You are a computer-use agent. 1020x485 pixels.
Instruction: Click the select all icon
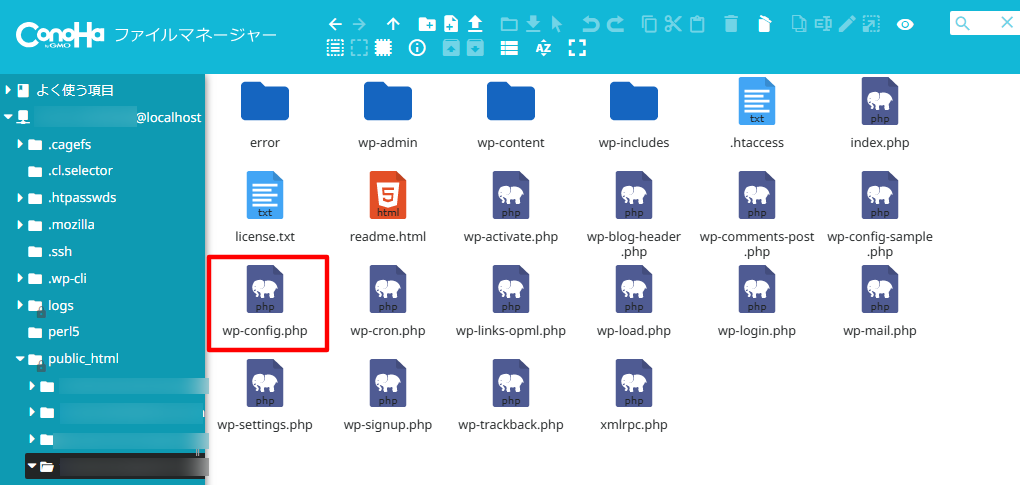pyautogui.click(x=336, y=47)
